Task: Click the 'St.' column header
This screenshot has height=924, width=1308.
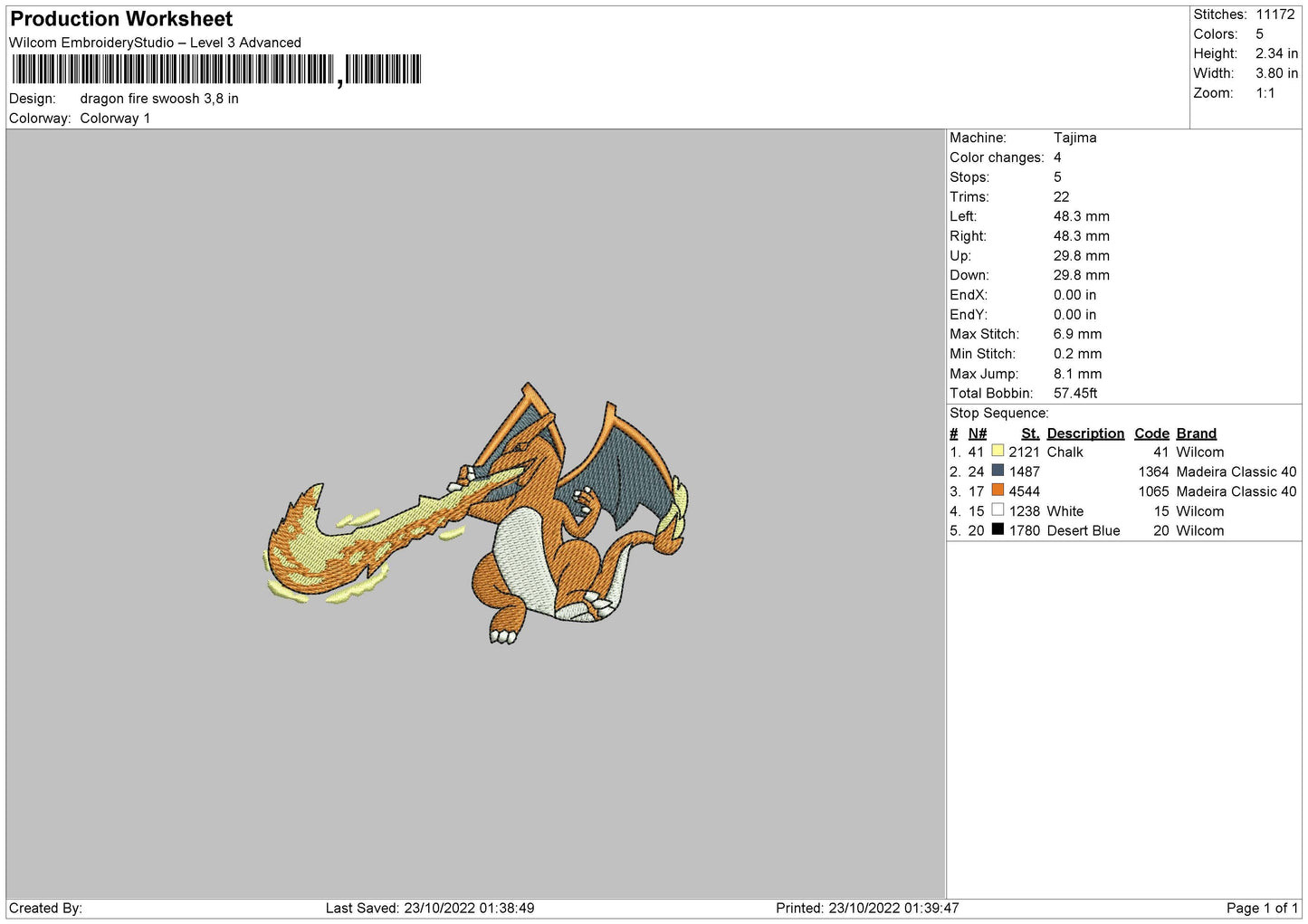Action: (x=1030, y=433)
